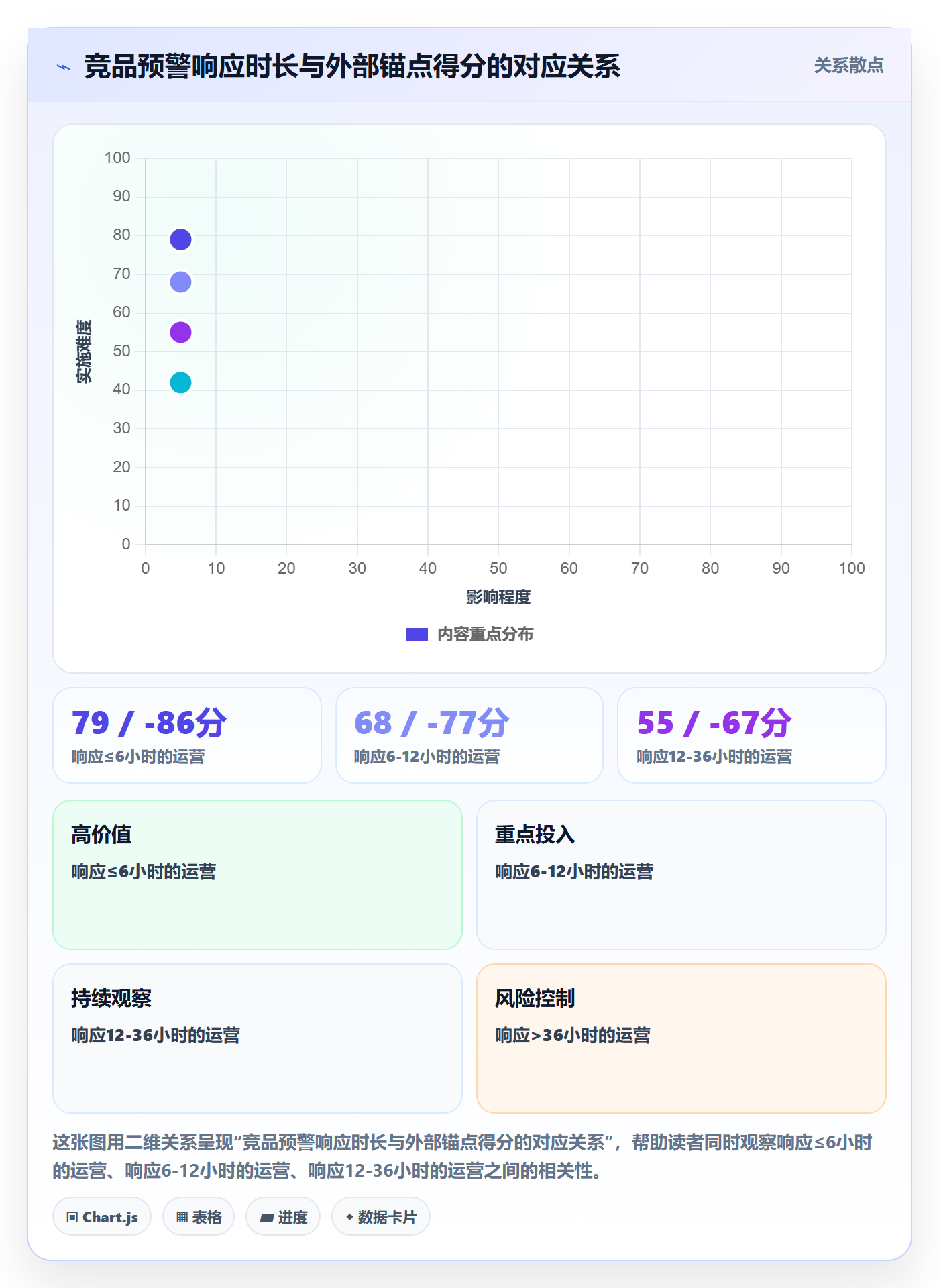Click the 重点投入 quadrant card

click(681, 875)
